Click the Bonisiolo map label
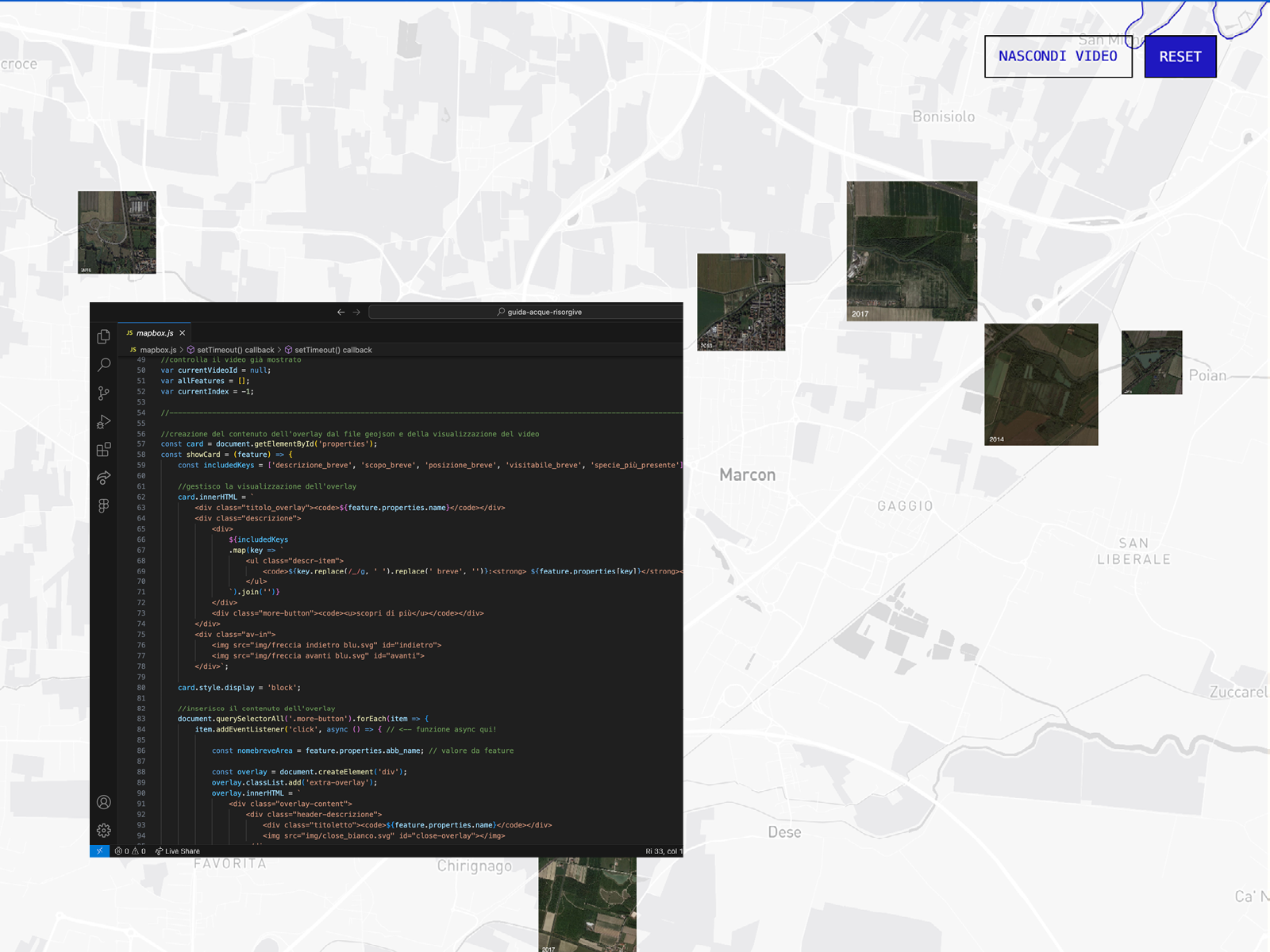The image size is (1270, 952). coord(944,117)
